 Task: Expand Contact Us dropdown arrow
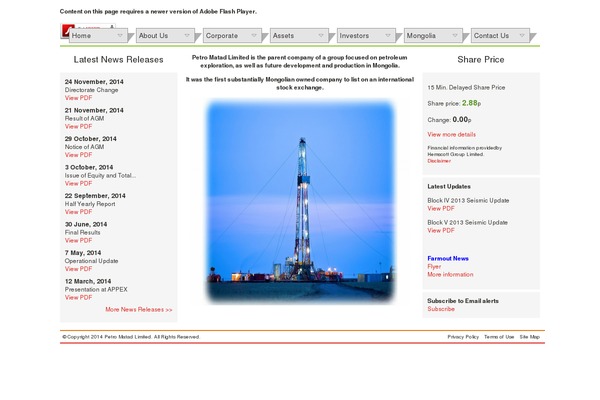(522, 35)
